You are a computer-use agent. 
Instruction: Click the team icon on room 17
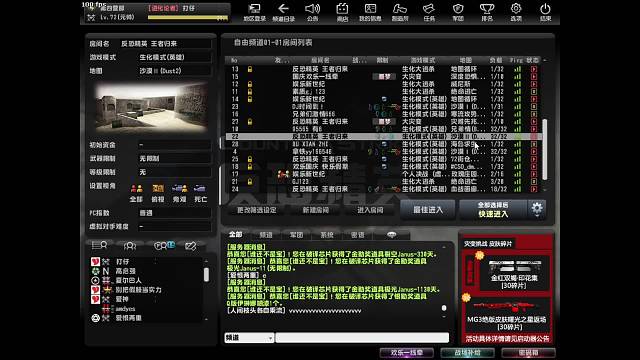pos(283,174)
